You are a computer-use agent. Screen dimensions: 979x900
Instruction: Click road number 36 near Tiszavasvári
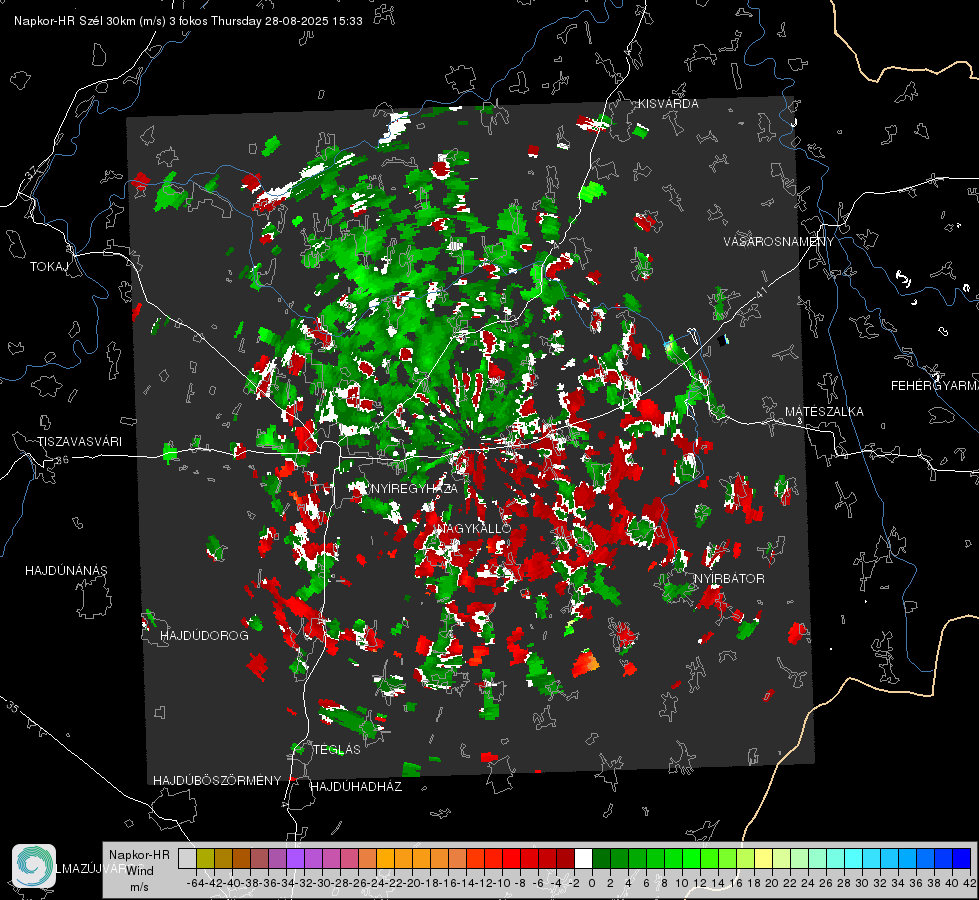point(62,460)
